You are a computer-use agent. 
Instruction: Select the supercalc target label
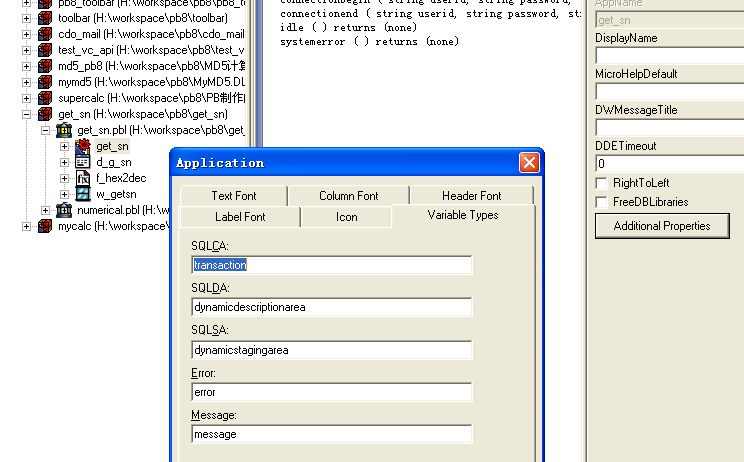point(151,98)
